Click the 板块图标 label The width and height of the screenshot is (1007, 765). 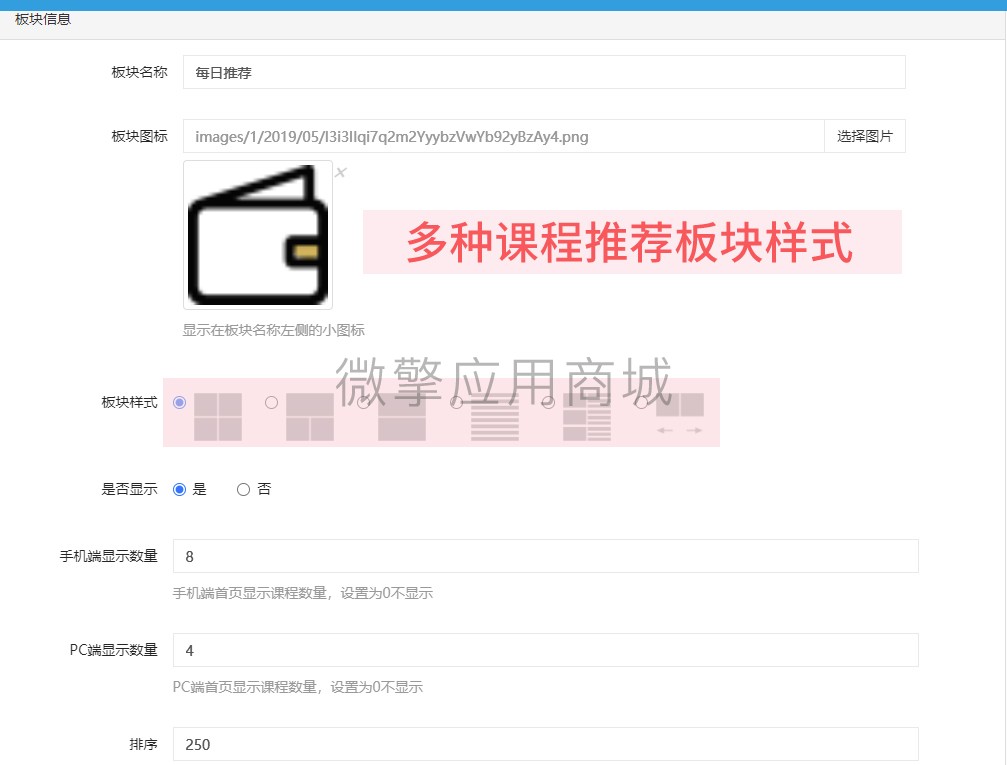click(139, 136)
